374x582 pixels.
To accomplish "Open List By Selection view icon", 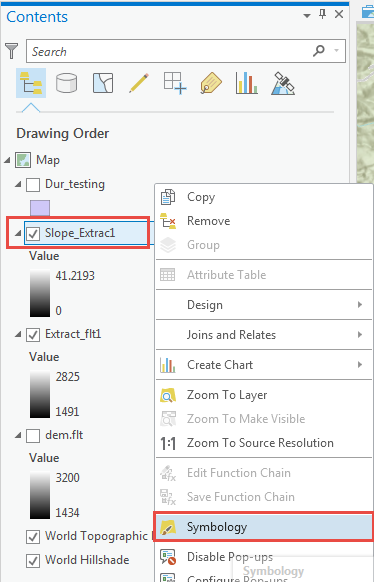I will point(103,83).
